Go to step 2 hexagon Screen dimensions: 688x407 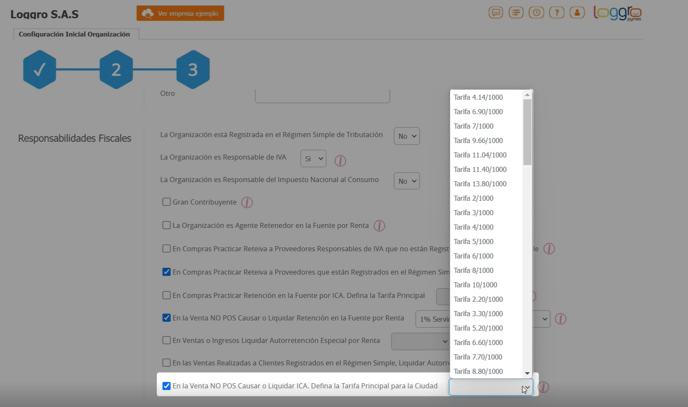pyautogui.click(x=116, y=70)
